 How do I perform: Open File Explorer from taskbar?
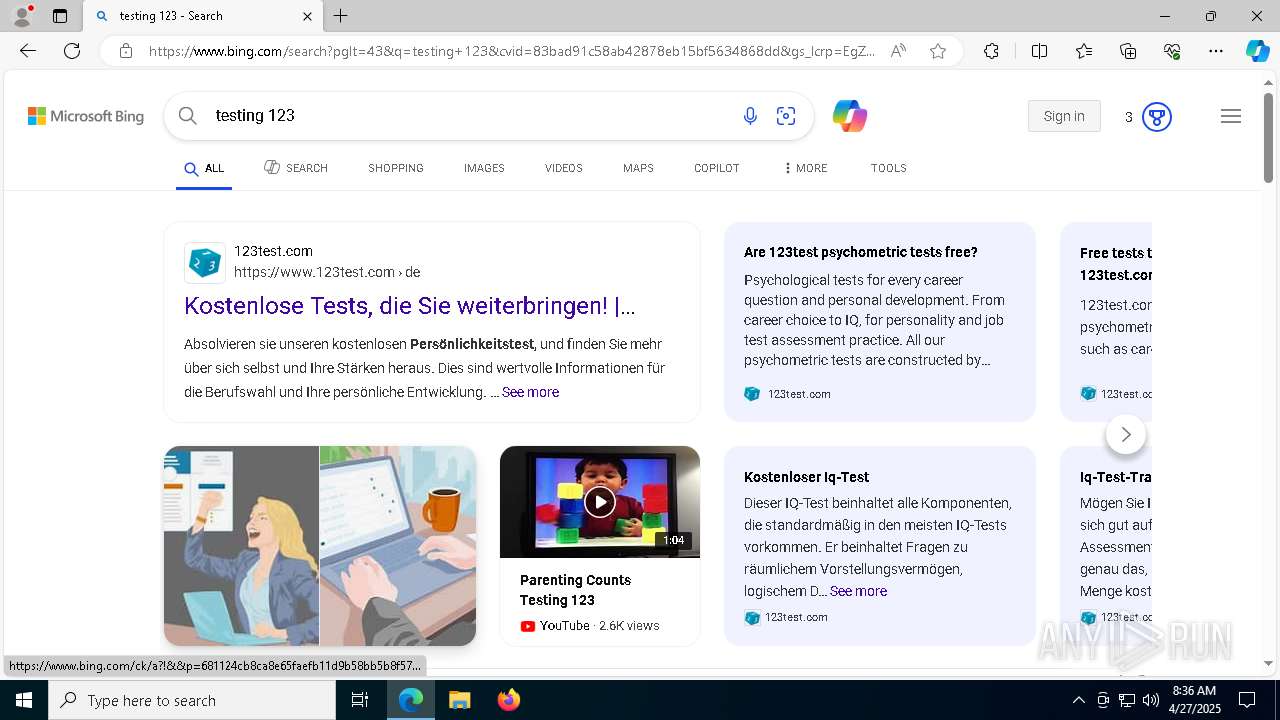click(459, 700)
